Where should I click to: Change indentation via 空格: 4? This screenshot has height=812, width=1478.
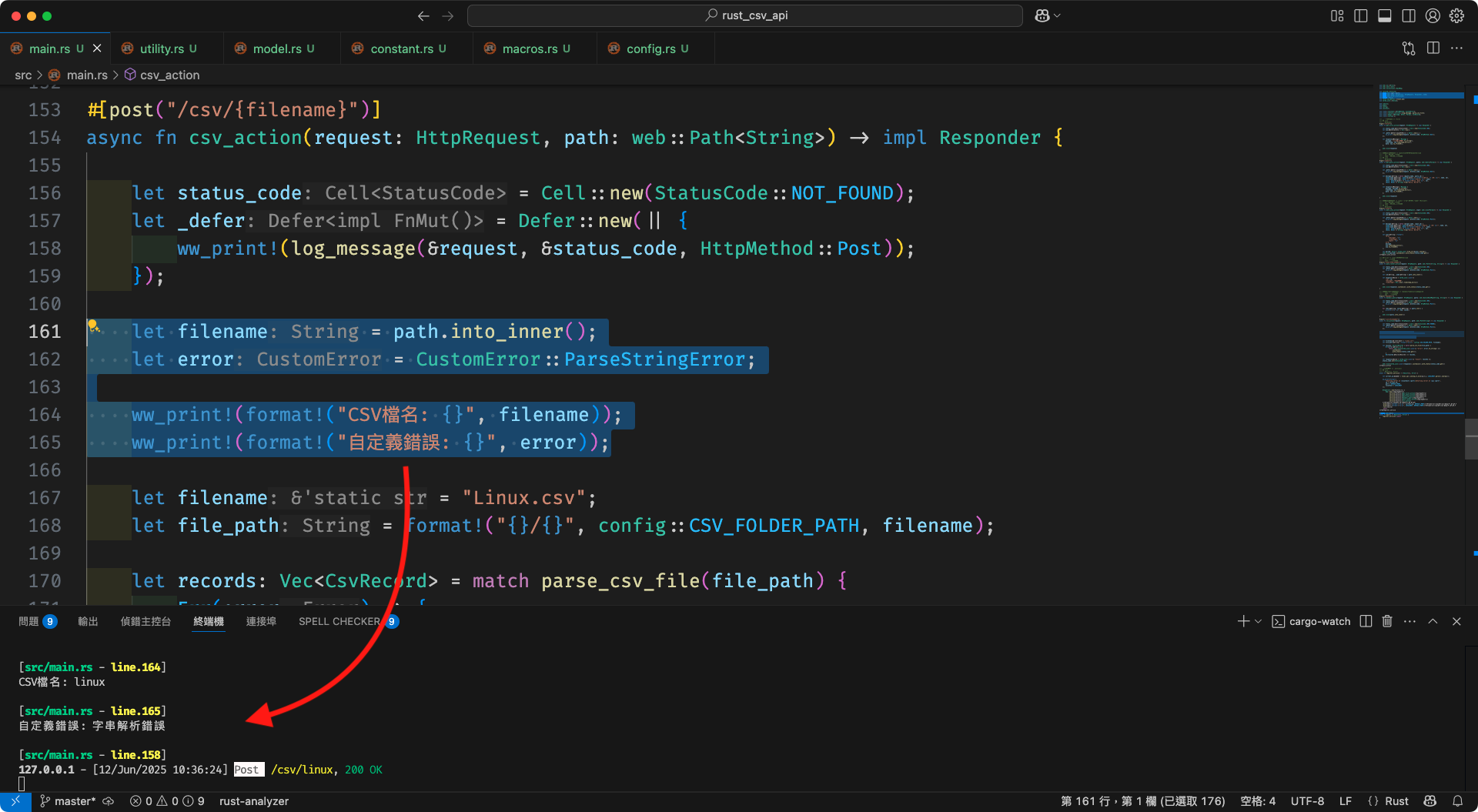click(x=1258, y=801)
